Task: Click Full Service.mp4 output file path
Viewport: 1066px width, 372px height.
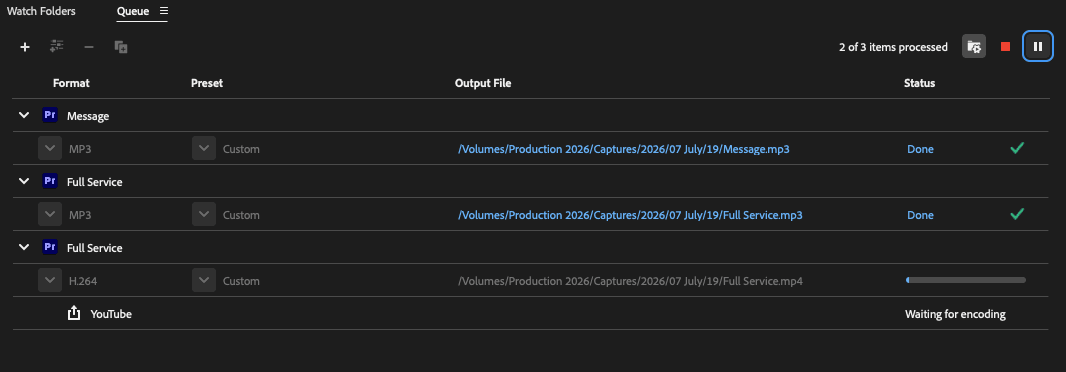Action: coord(630,281)
